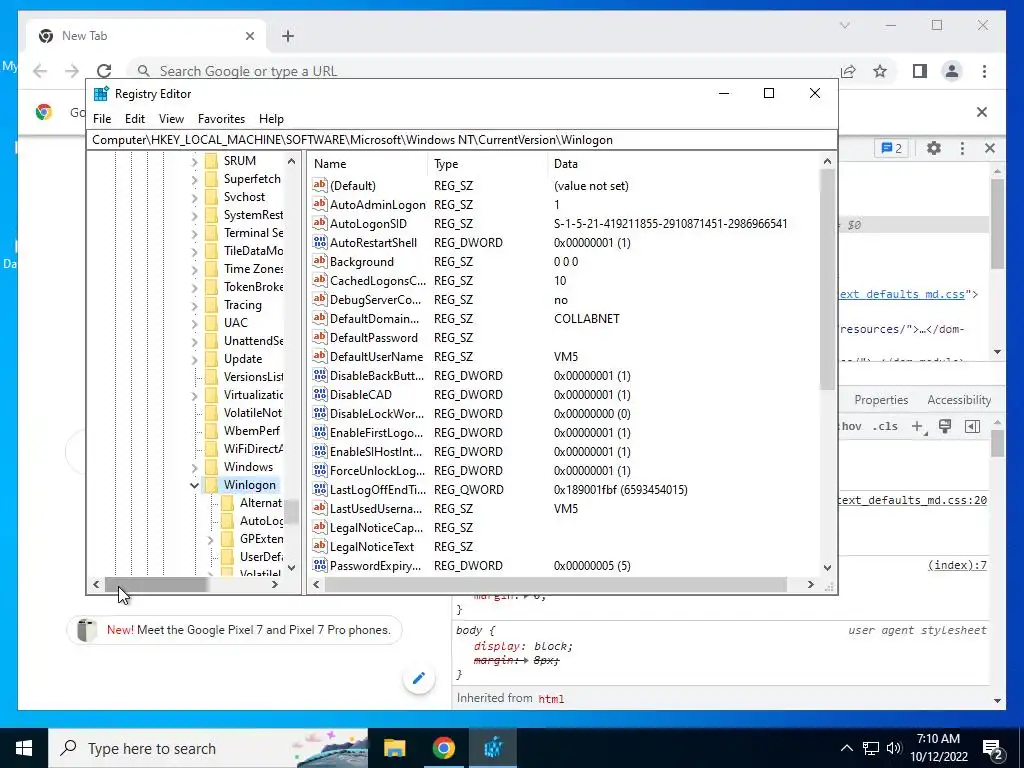Click the Winlogon folder icon in tree

click(x=211, y=485)
